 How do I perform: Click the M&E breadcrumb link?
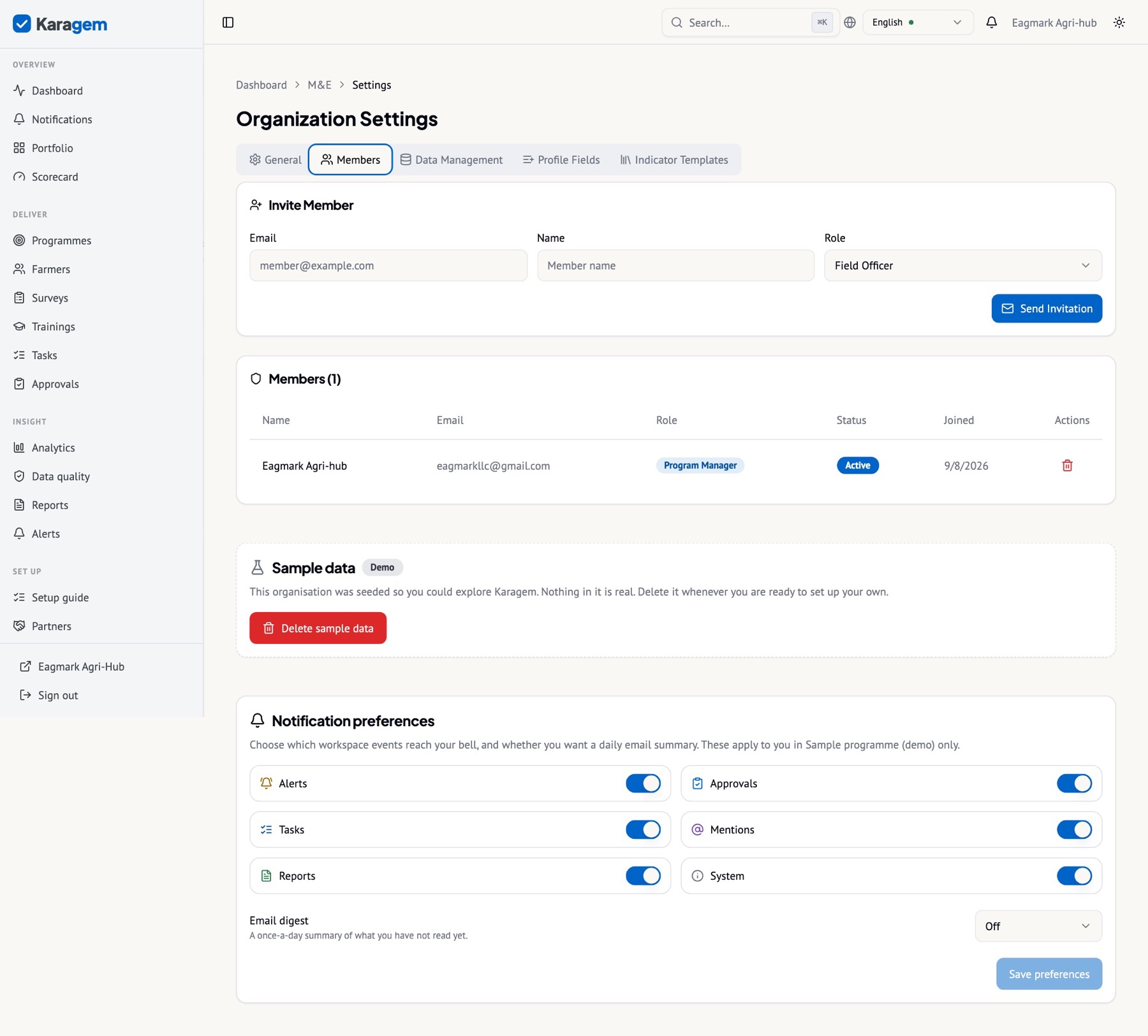pyautogui.click(x=320, y=85)
